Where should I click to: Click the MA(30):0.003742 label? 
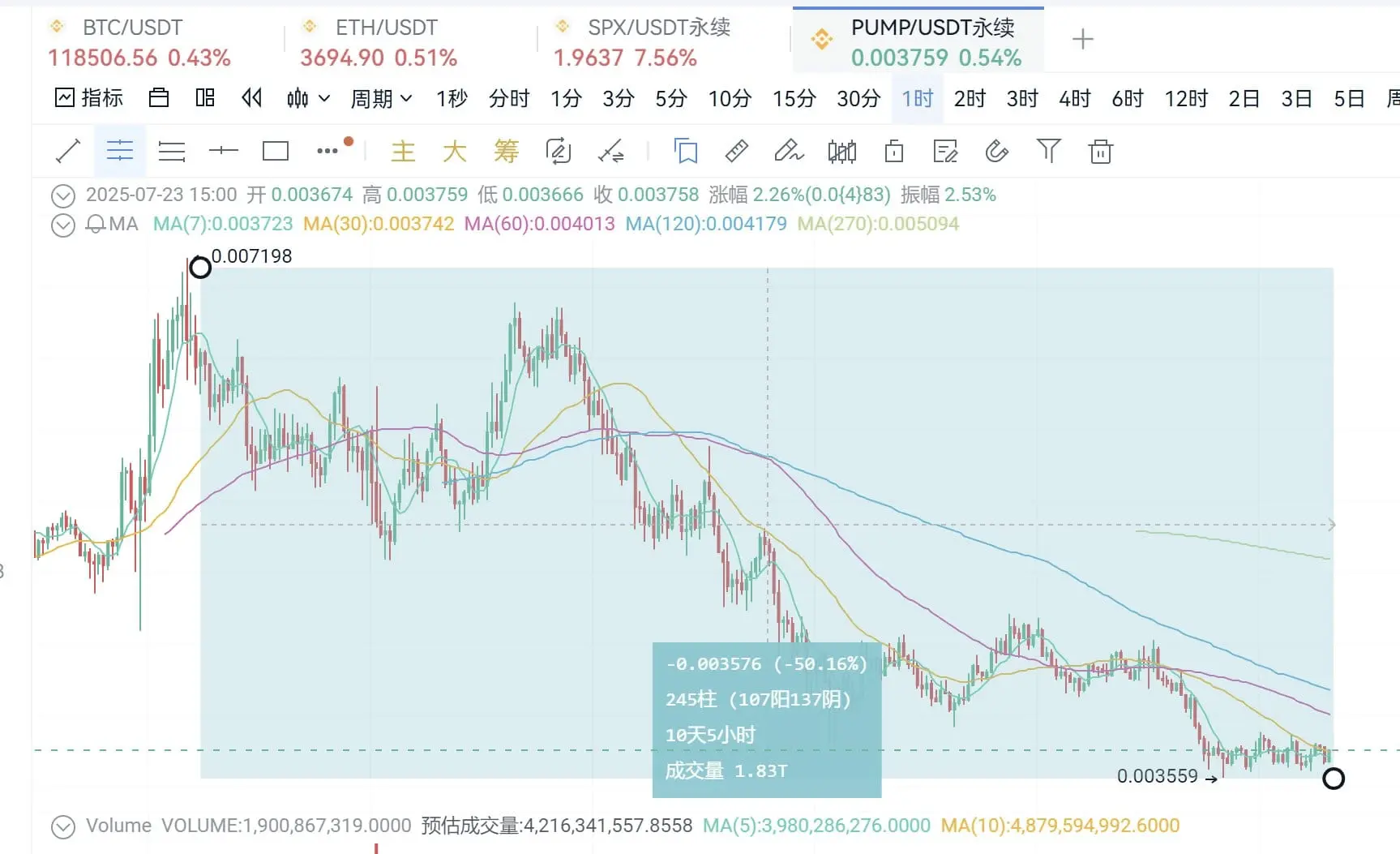click(379, 224)
